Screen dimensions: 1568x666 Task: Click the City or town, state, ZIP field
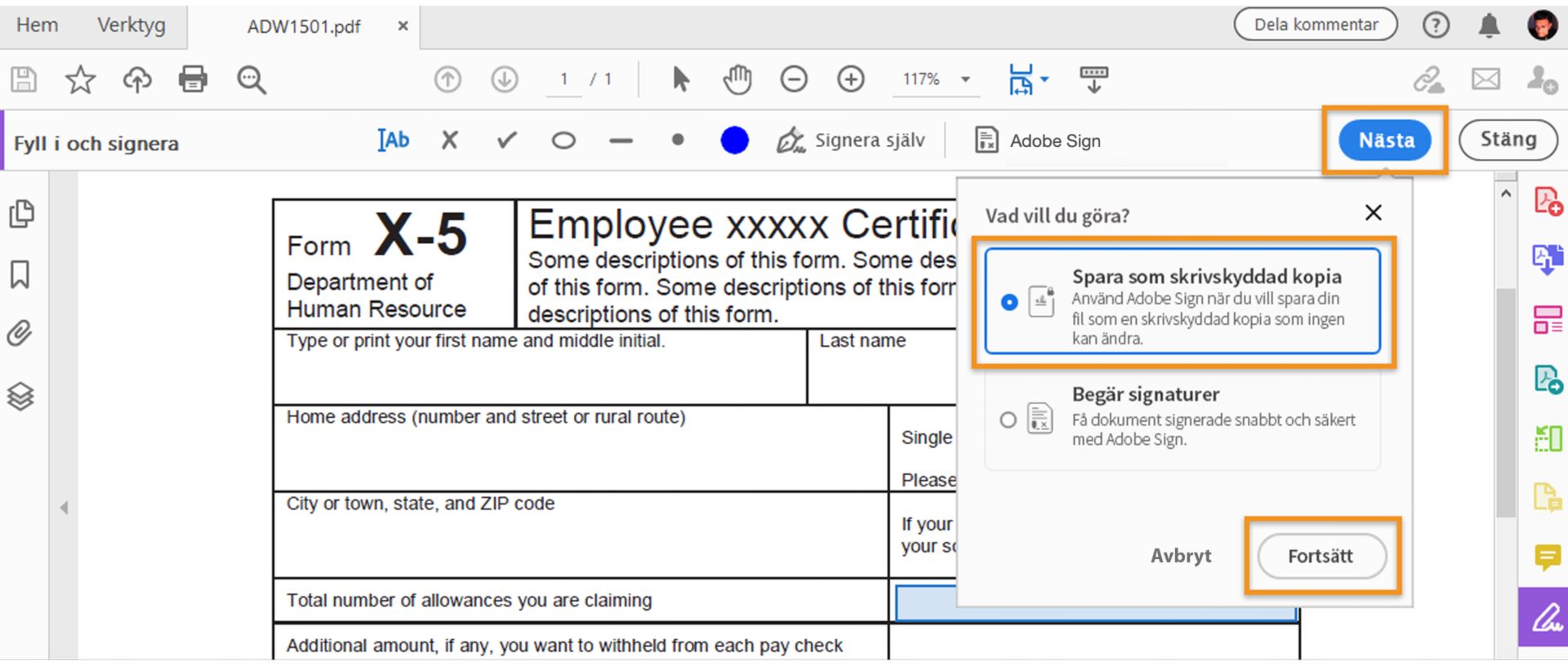click(x=581, y=535)
